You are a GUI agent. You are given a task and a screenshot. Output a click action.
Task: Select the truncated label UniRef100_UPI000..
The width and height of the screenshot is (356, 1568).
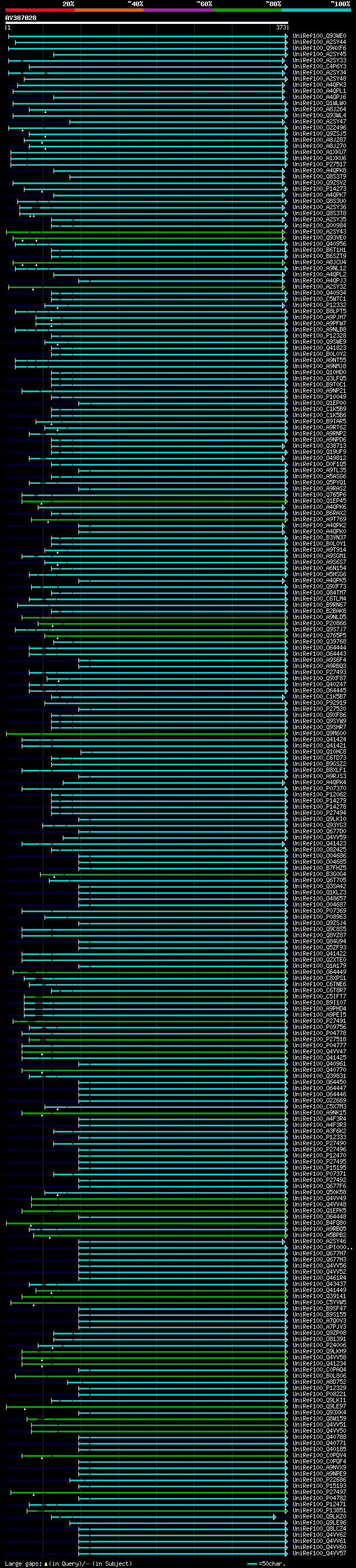(322, 1248)
